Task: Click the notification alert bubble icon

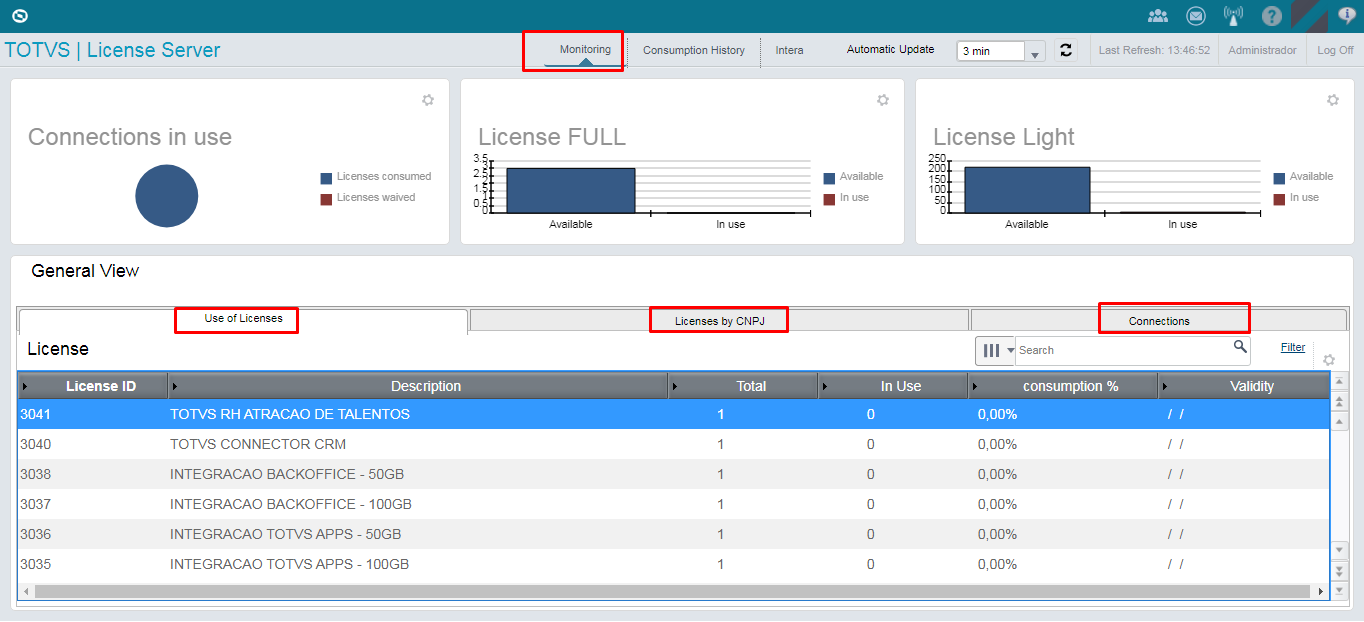Action: [x=1347, y=16]
